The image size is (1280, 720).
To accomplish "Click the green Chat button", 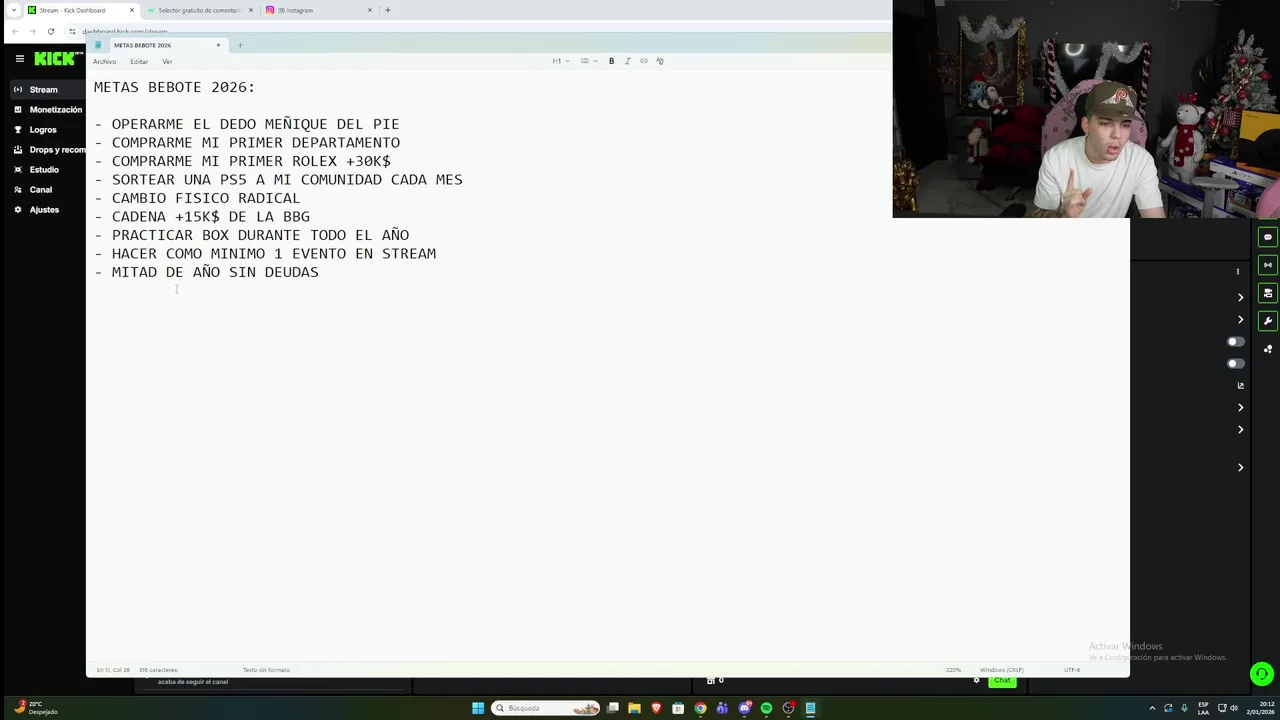I will (1002, 681).
